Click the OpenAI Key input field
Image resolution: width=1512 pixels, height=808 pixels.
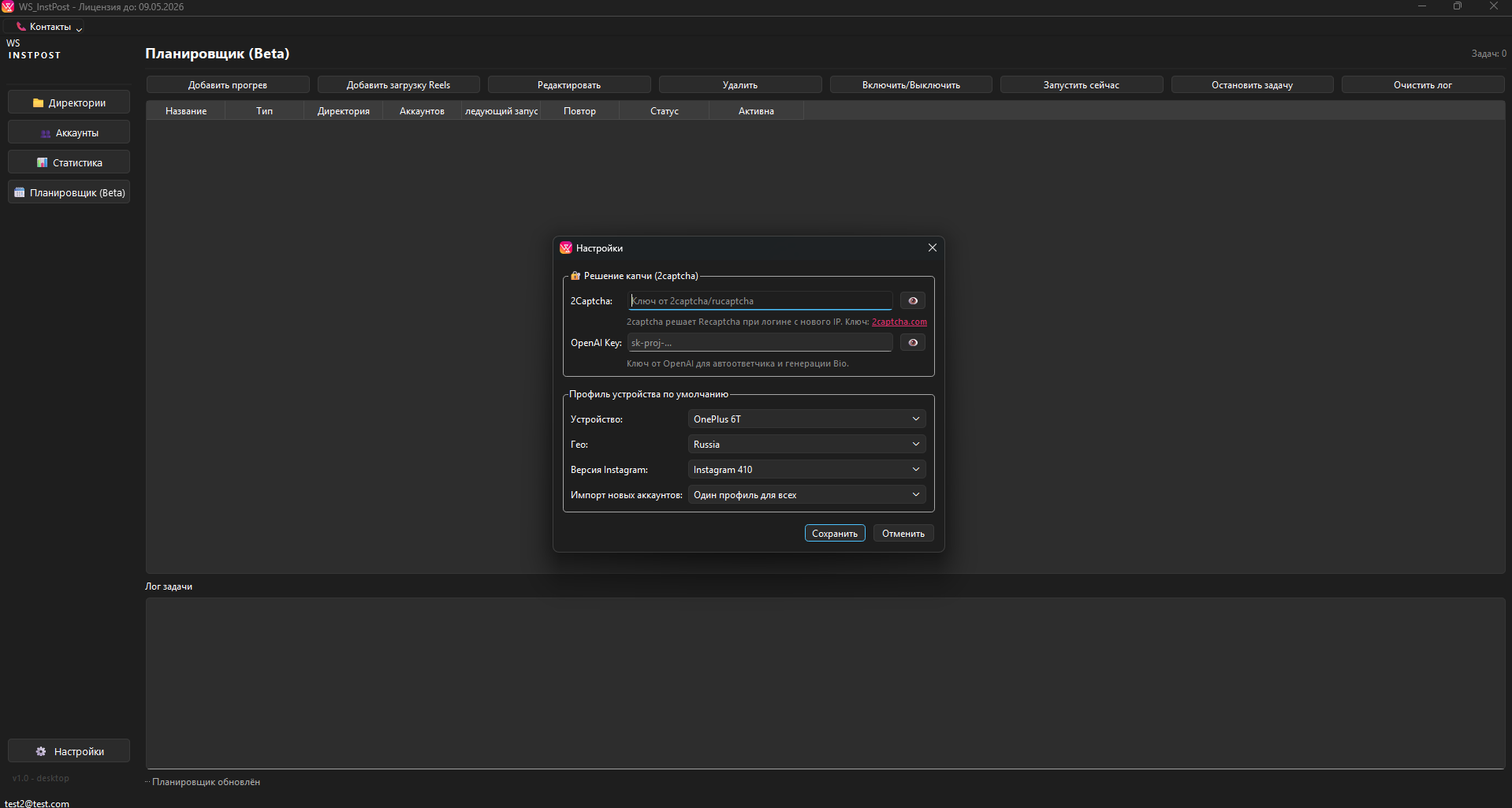point(760,343)
